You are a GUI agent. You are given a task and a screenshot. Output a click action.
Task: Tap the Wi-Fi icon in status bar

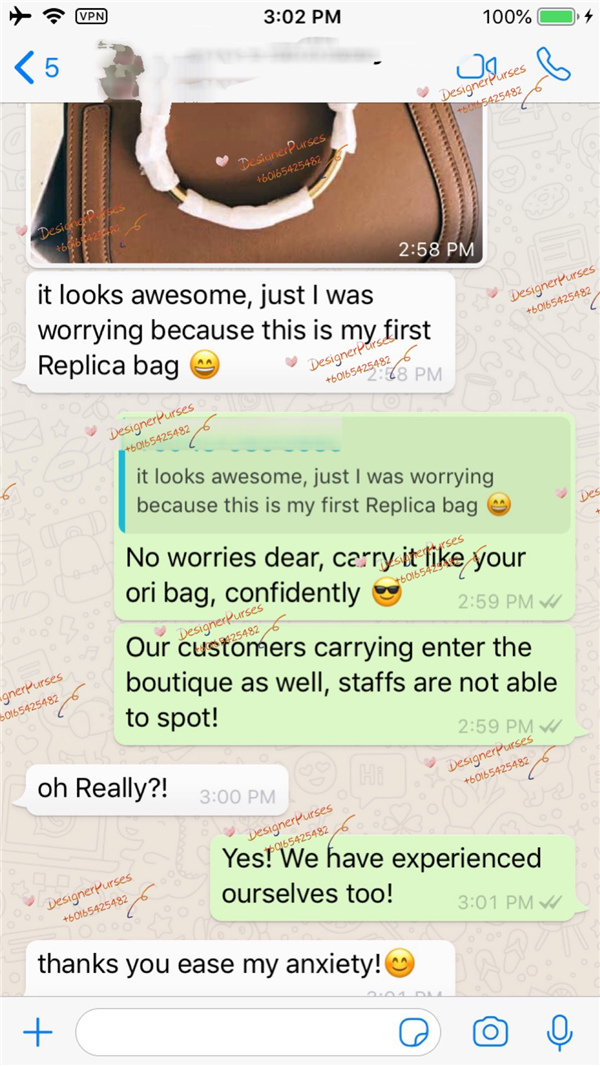[x=54, y=16]
